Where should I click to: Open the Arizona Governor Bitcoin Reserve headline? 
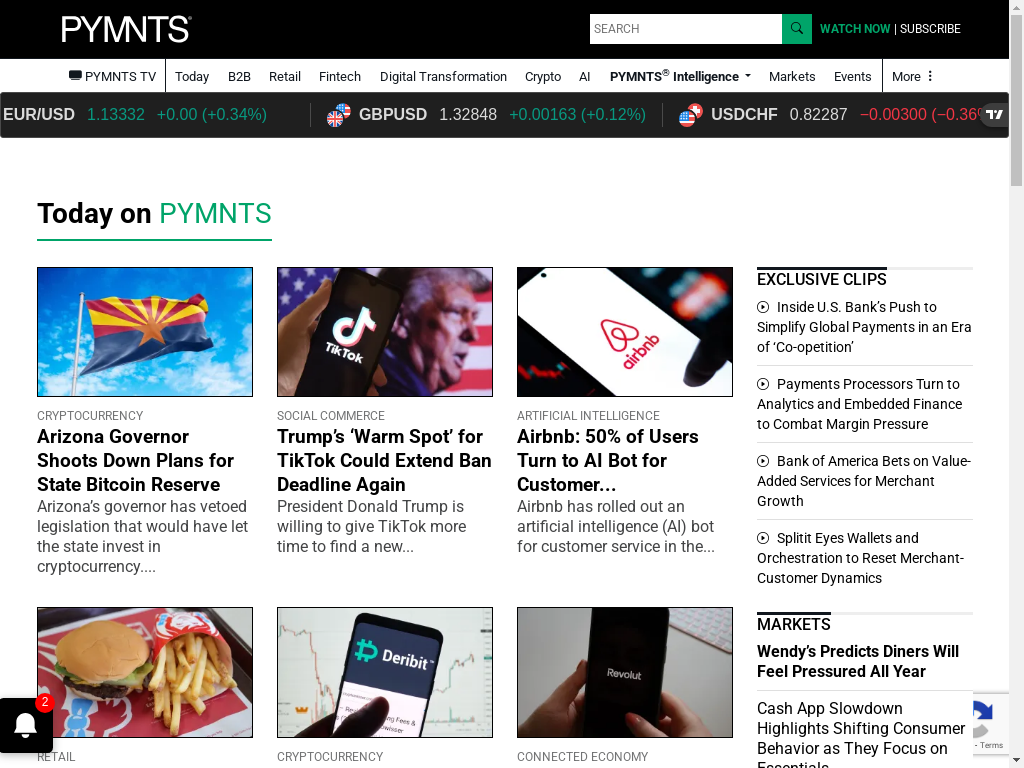point(135,460)
